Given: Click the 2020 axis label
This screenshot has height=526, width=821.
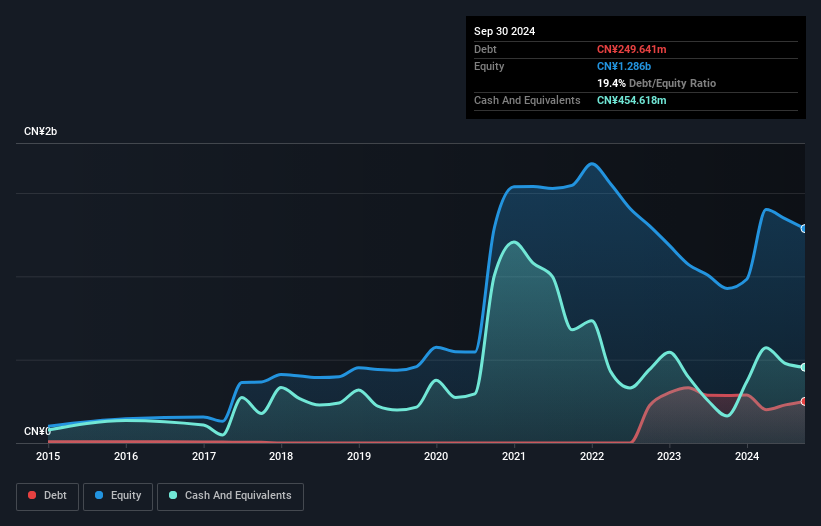Looking at the screenshot, I should click(436, 456).
